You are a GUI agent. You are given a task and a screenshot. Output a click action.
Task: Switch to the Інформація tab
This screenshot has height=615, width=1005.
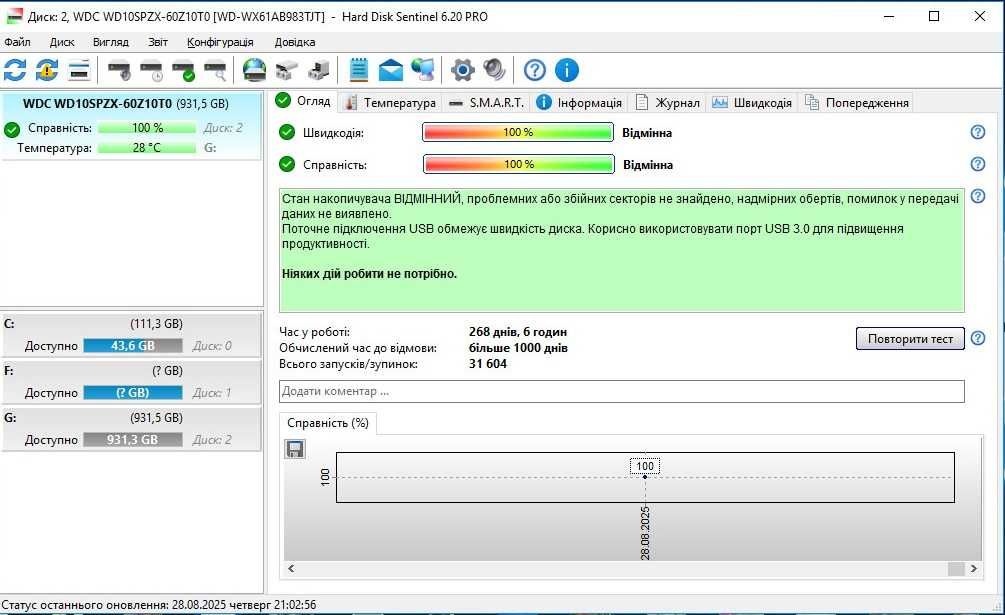click(579, 102)
